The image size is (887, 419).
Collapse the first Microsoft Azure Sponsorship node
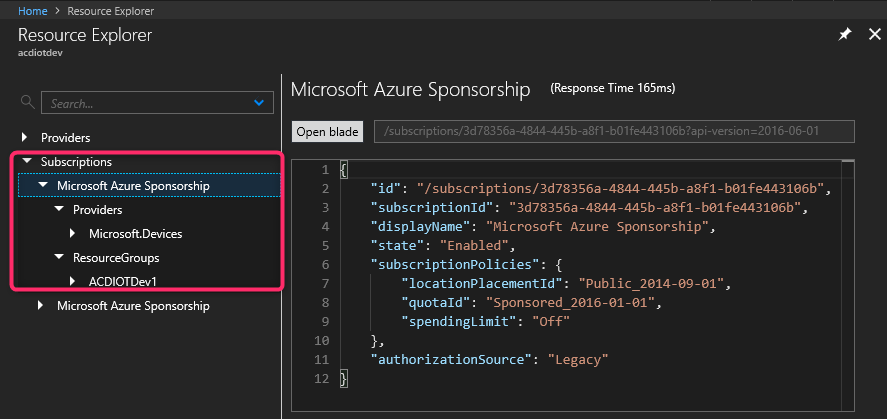pos(42,186)
